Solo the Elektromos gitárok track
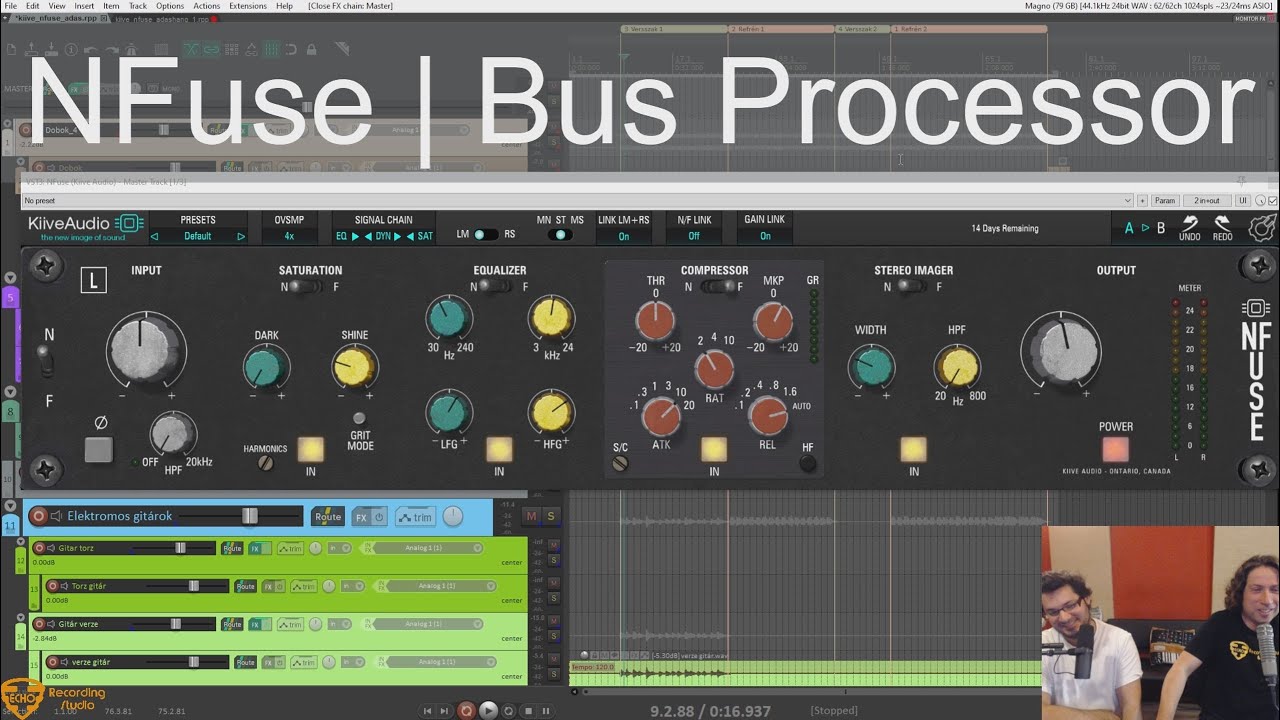Image resolution: width=1280 pixels, height=720 pixels. 551,516
